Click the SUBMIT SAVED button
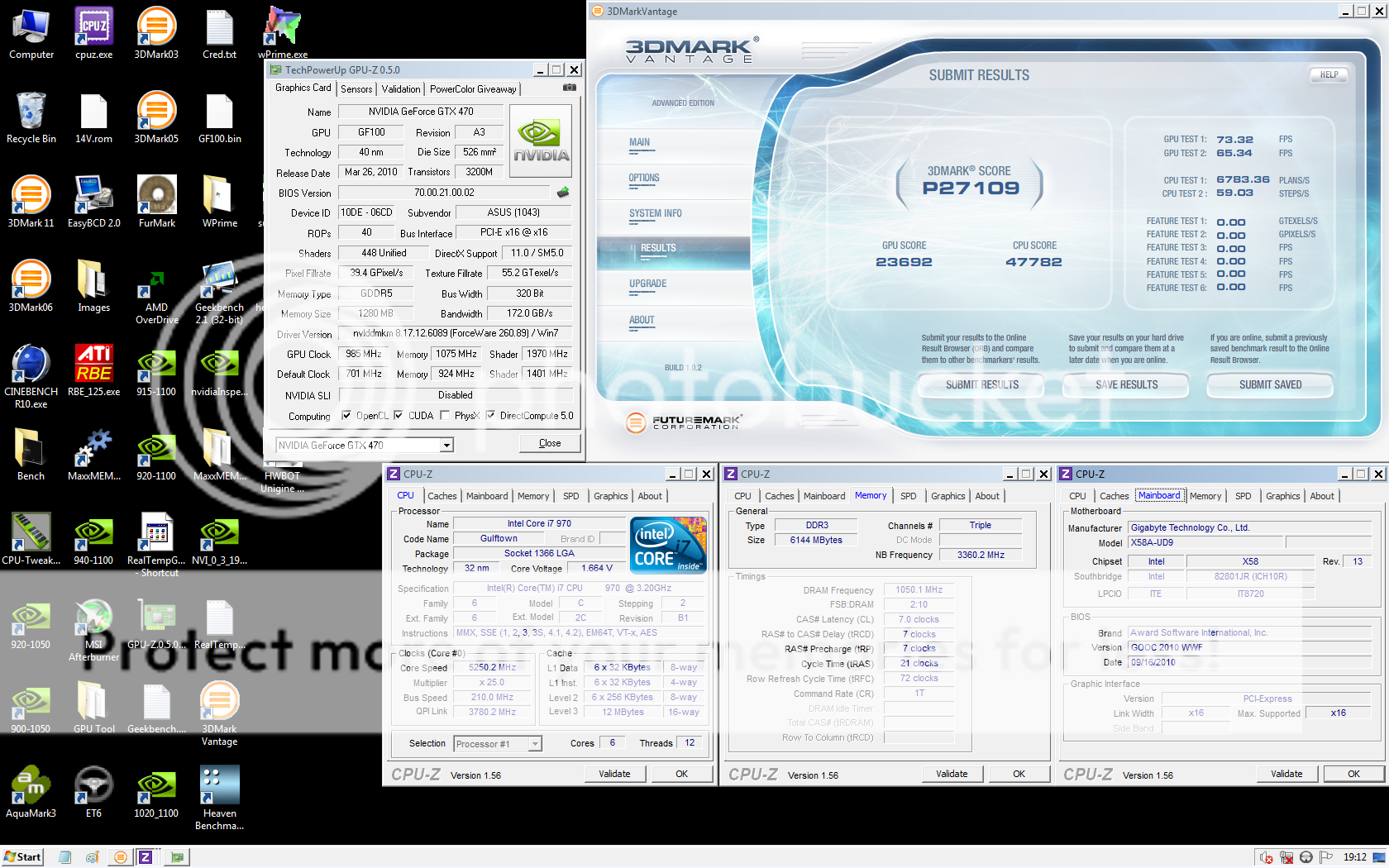This screenshot has width=1389, height=868. click(x=1270, y=385)
